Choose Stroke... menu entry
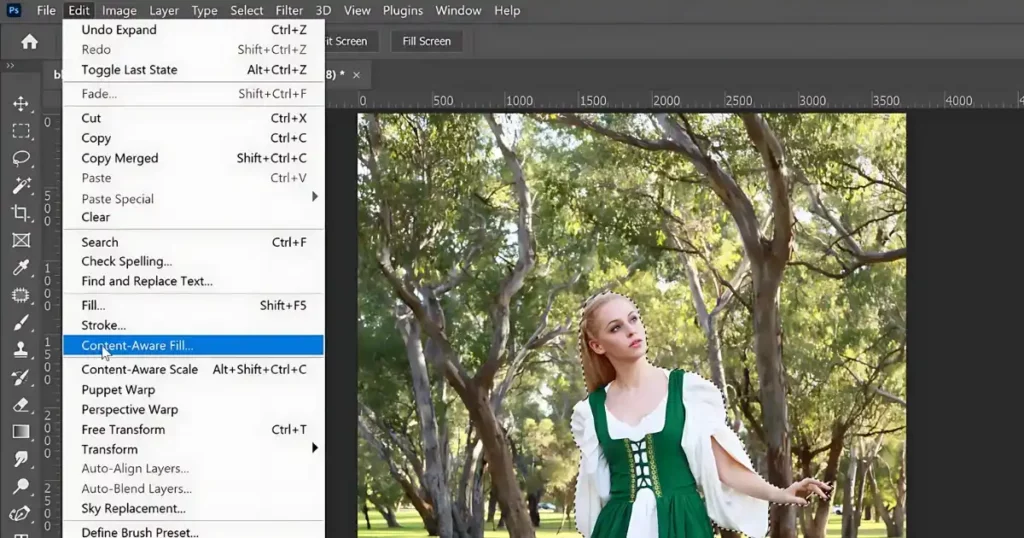The height and width of the screenshot is (538, 1024). tap(193, 325)
